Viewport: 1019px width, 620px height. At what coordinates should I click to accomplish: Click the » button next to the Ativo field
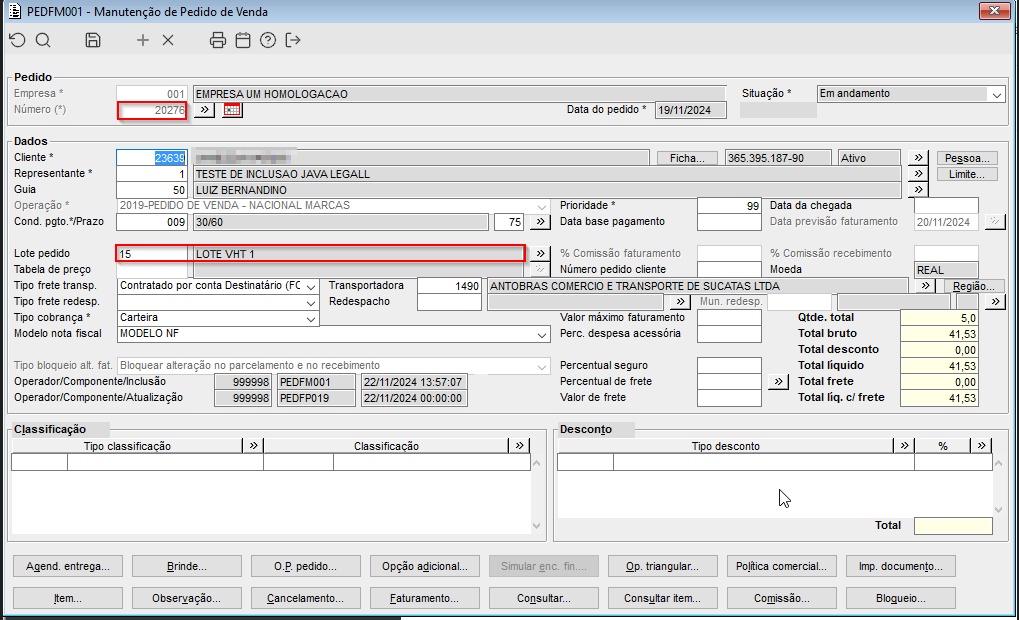click(x=918, y=157)
